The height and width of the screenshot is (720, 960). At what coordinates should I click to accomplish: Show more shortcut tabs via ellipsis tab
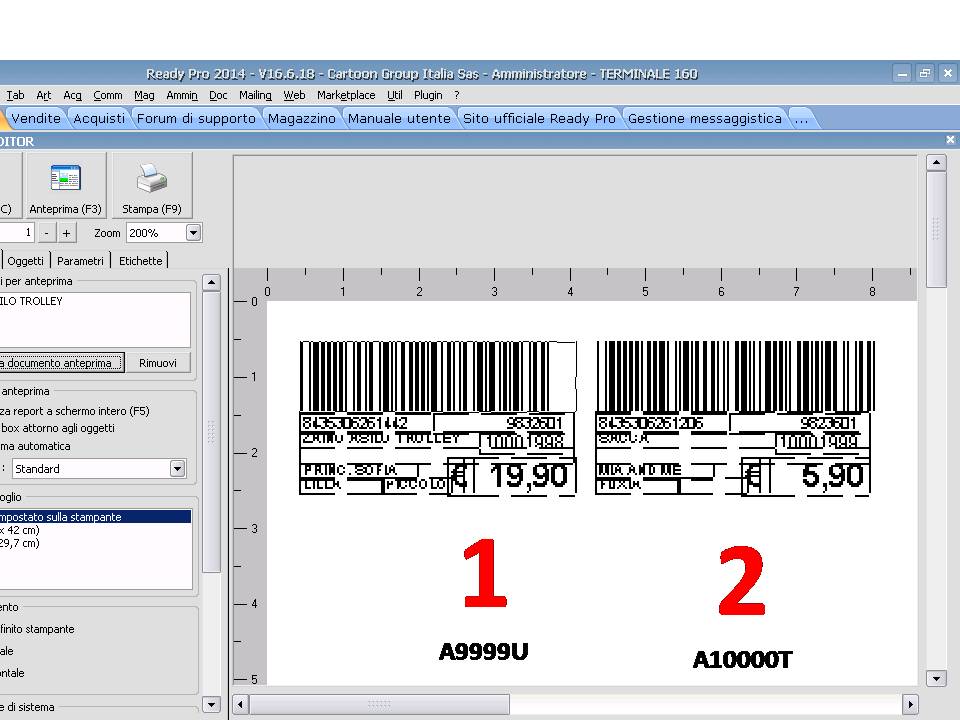tap(801, 119)
